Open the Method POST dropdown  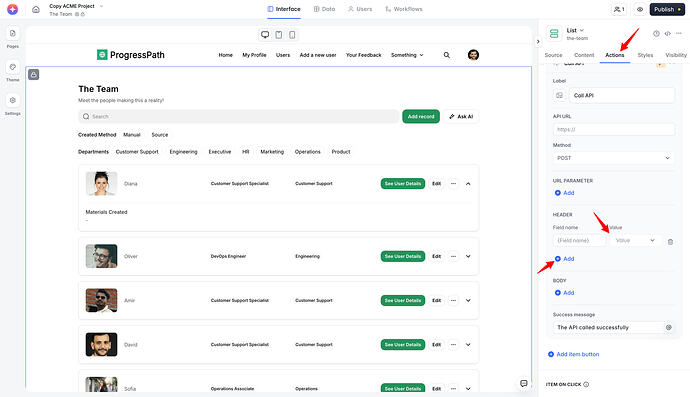pyautogui.click(x=613, y=158)
